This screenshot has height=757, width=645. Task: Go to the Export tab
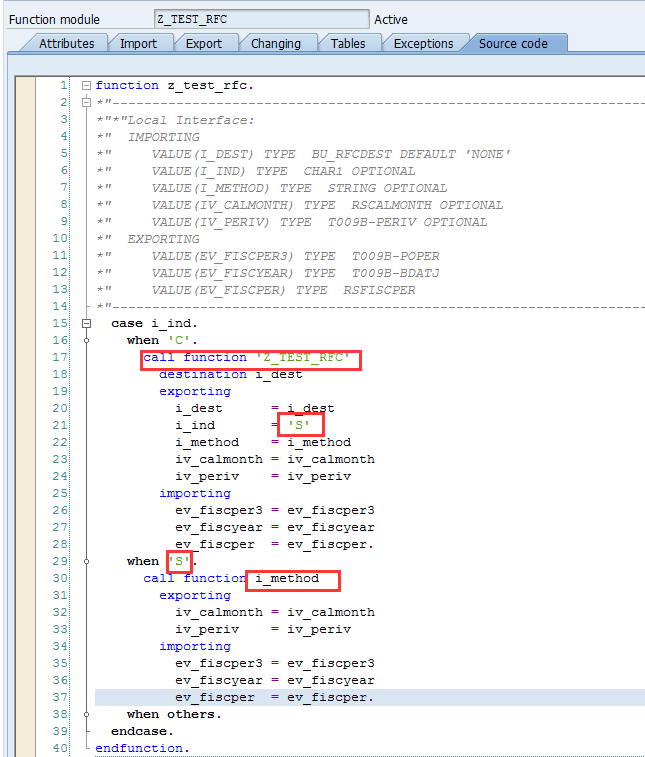pos(204,43)
